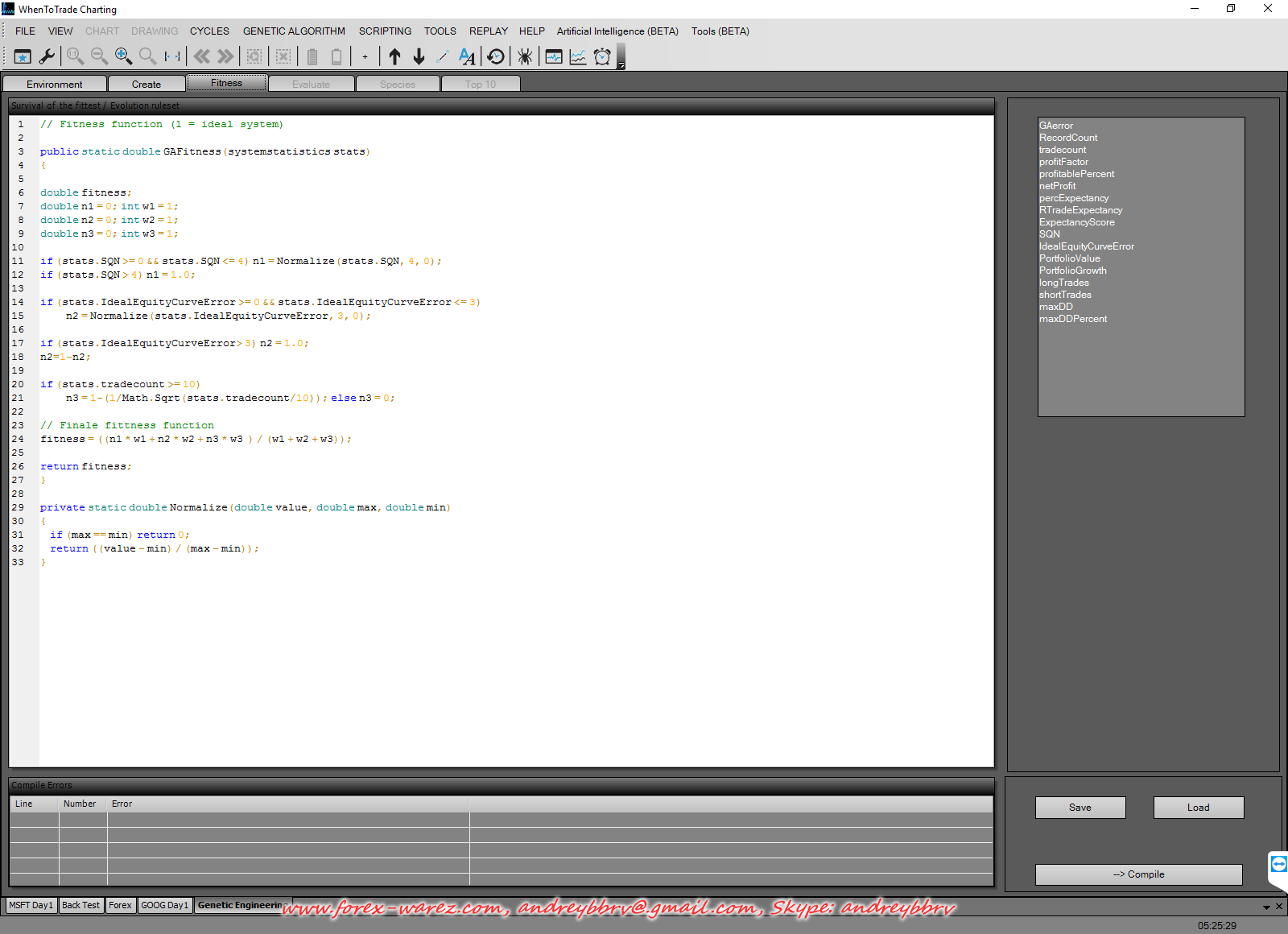Select the text annotation 'A' tool
Viewport: 1288px width, 934px height.
click(x=467, y=56)
